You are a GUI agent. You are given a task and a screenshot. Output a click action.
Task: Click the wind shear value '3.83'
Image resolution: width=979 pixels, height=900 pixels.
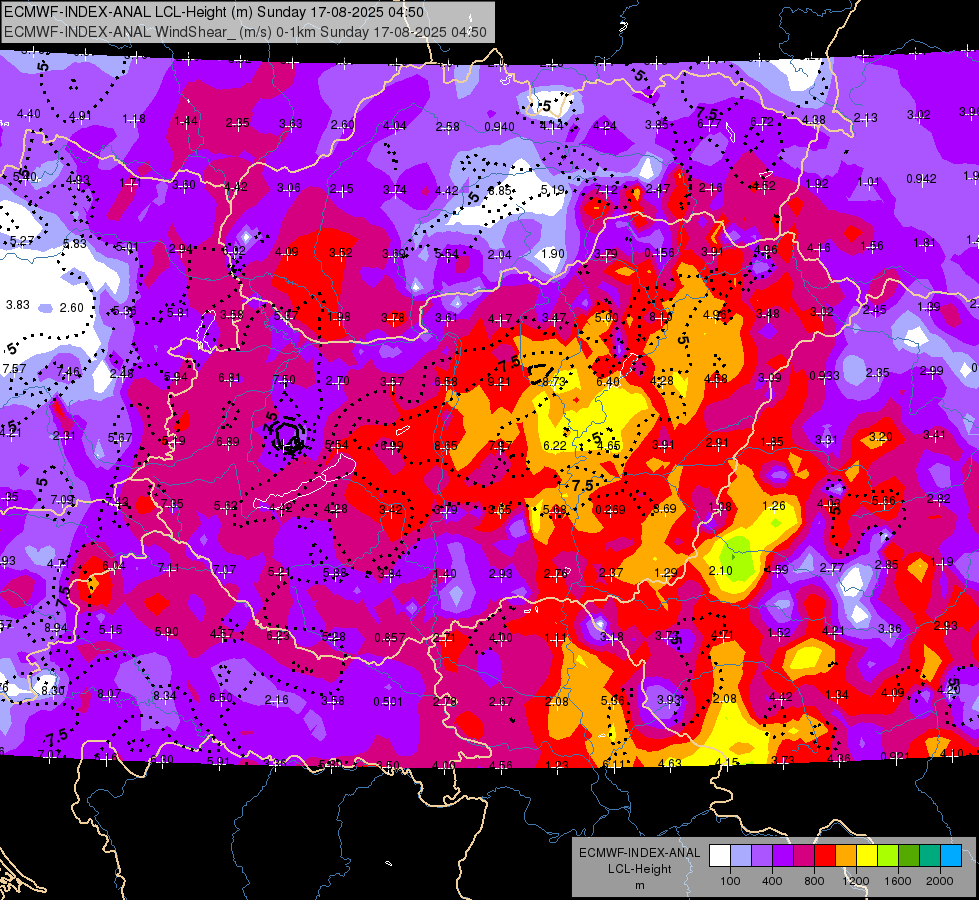[x=17, y=305]
